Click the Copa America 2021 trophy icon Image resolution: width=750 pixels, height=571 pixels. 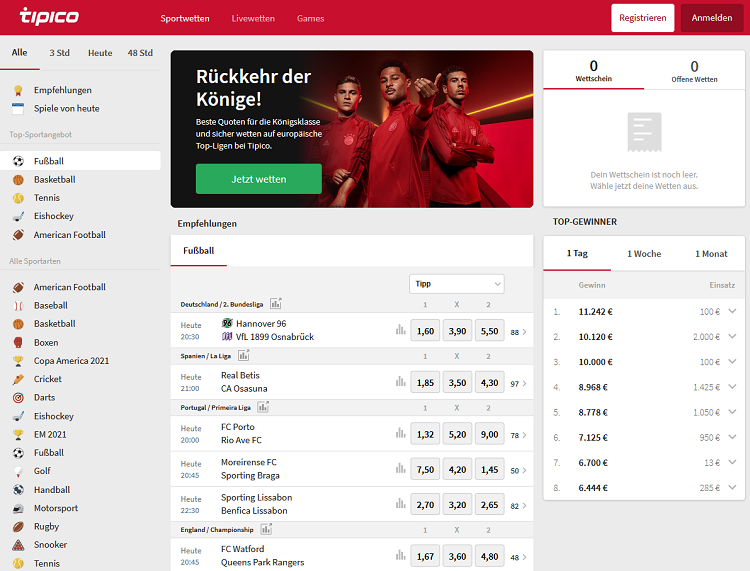pyautogui.click(x=18, y=361)
